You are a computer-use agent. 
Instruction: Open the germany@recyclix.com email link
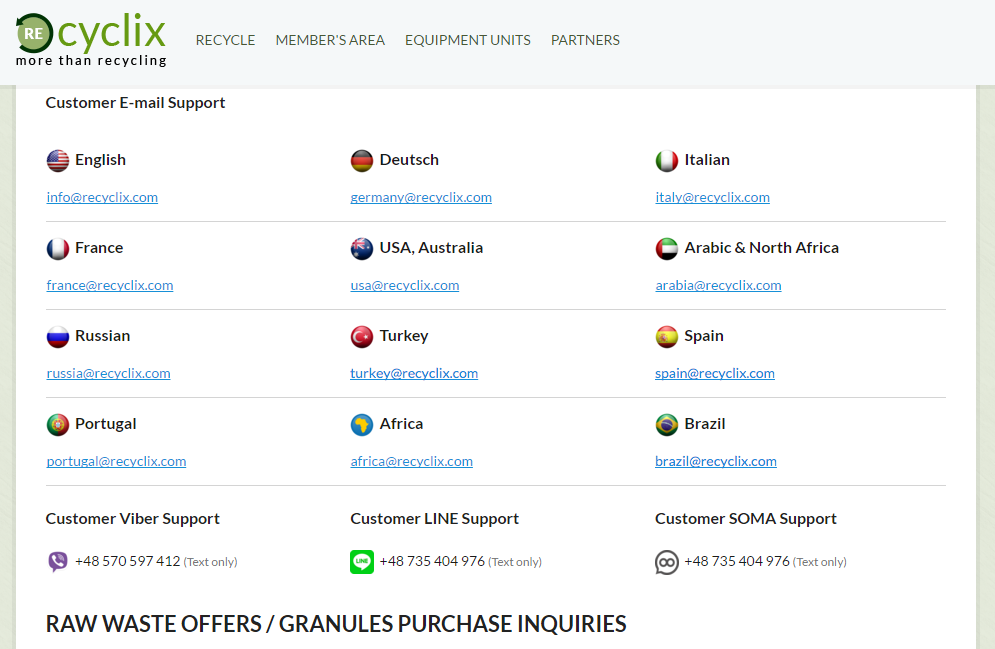(x=421, y=197)
